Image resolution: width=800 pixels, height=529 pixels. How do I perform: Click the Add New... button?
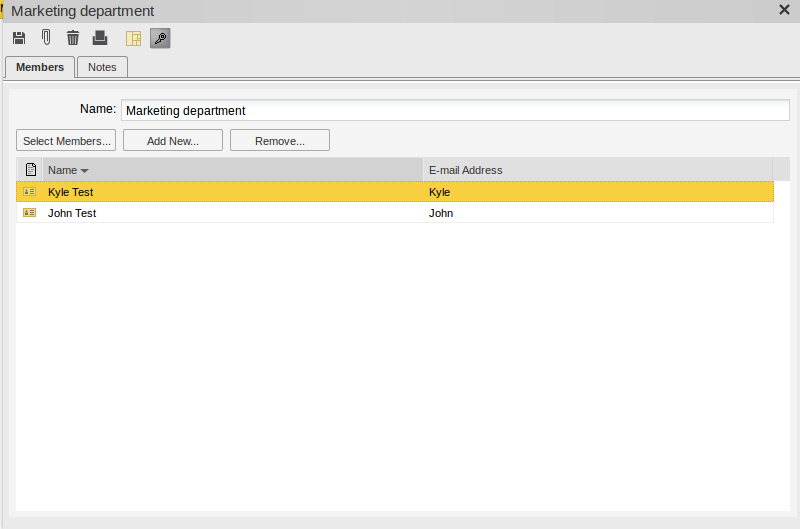pos(173,140)
